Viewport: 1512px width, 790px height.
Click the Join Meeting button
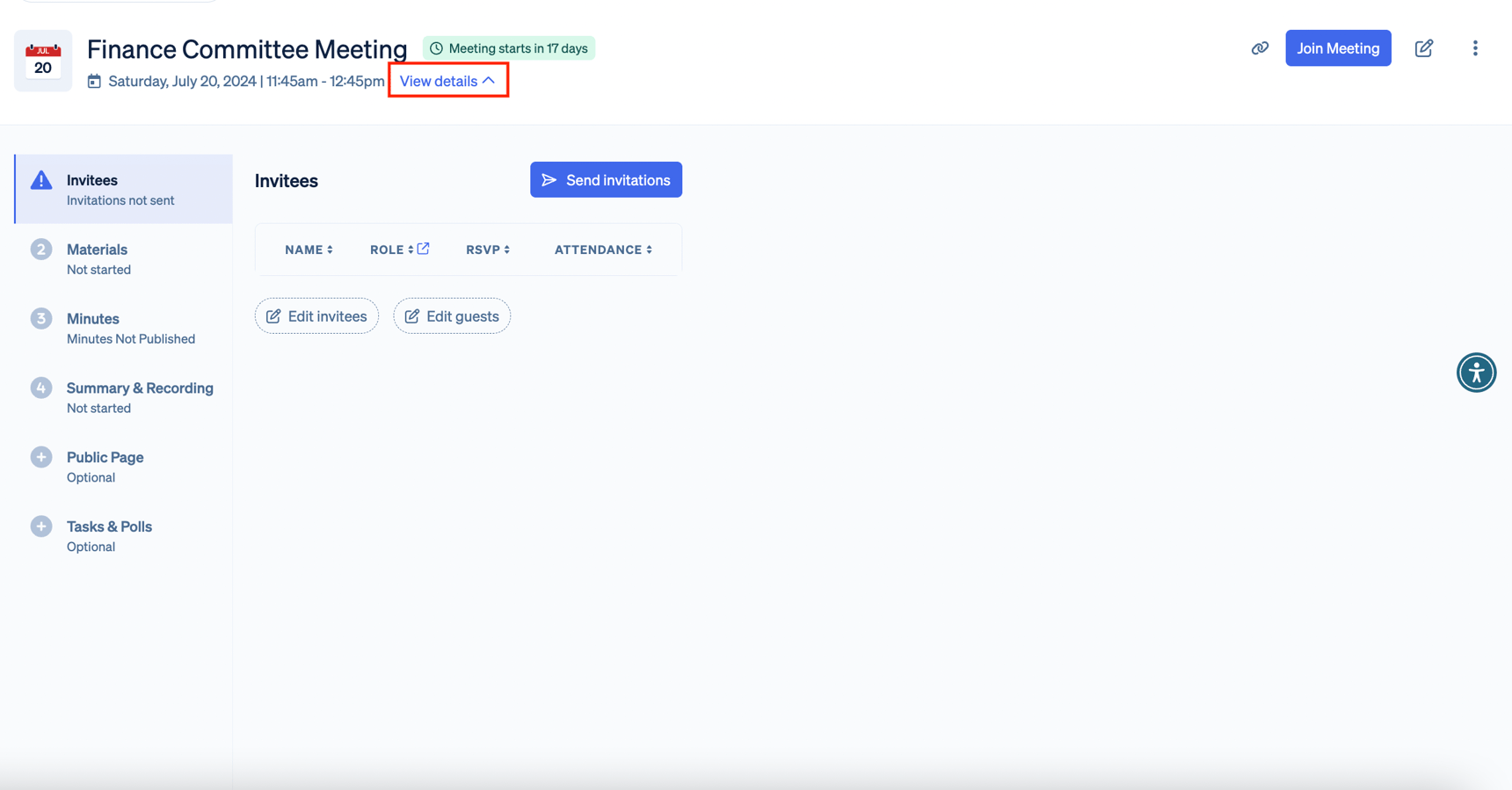click(1338, 48)
